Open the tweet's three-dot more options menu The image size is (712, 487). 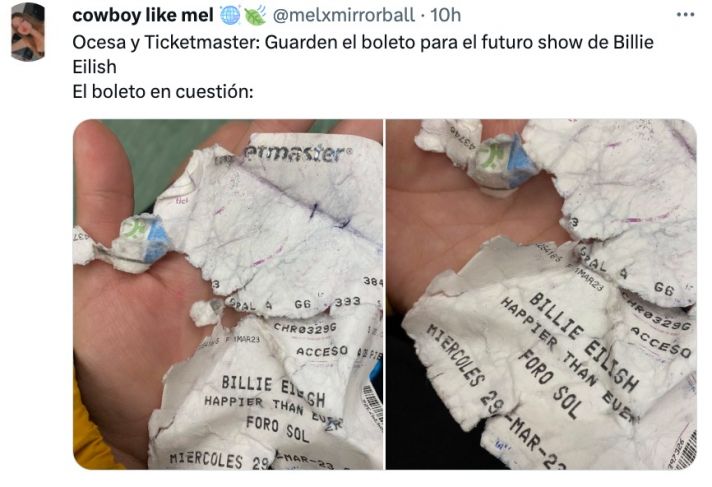click(685, 15)
